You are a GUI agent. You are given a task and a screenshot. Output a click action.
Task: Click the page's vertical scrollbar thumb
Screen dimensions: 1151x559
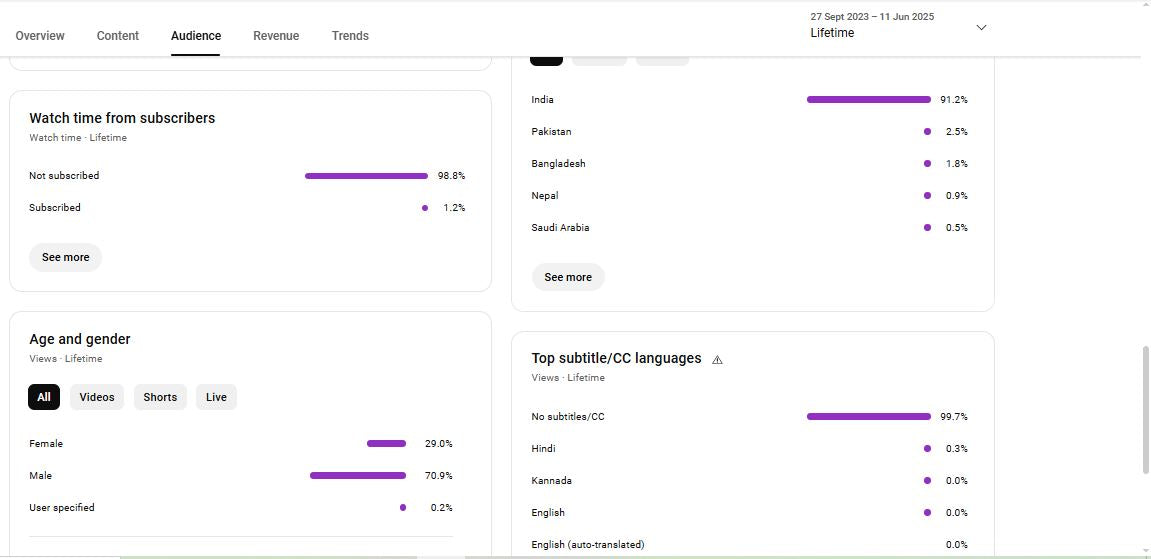[x=1145, y=410]
